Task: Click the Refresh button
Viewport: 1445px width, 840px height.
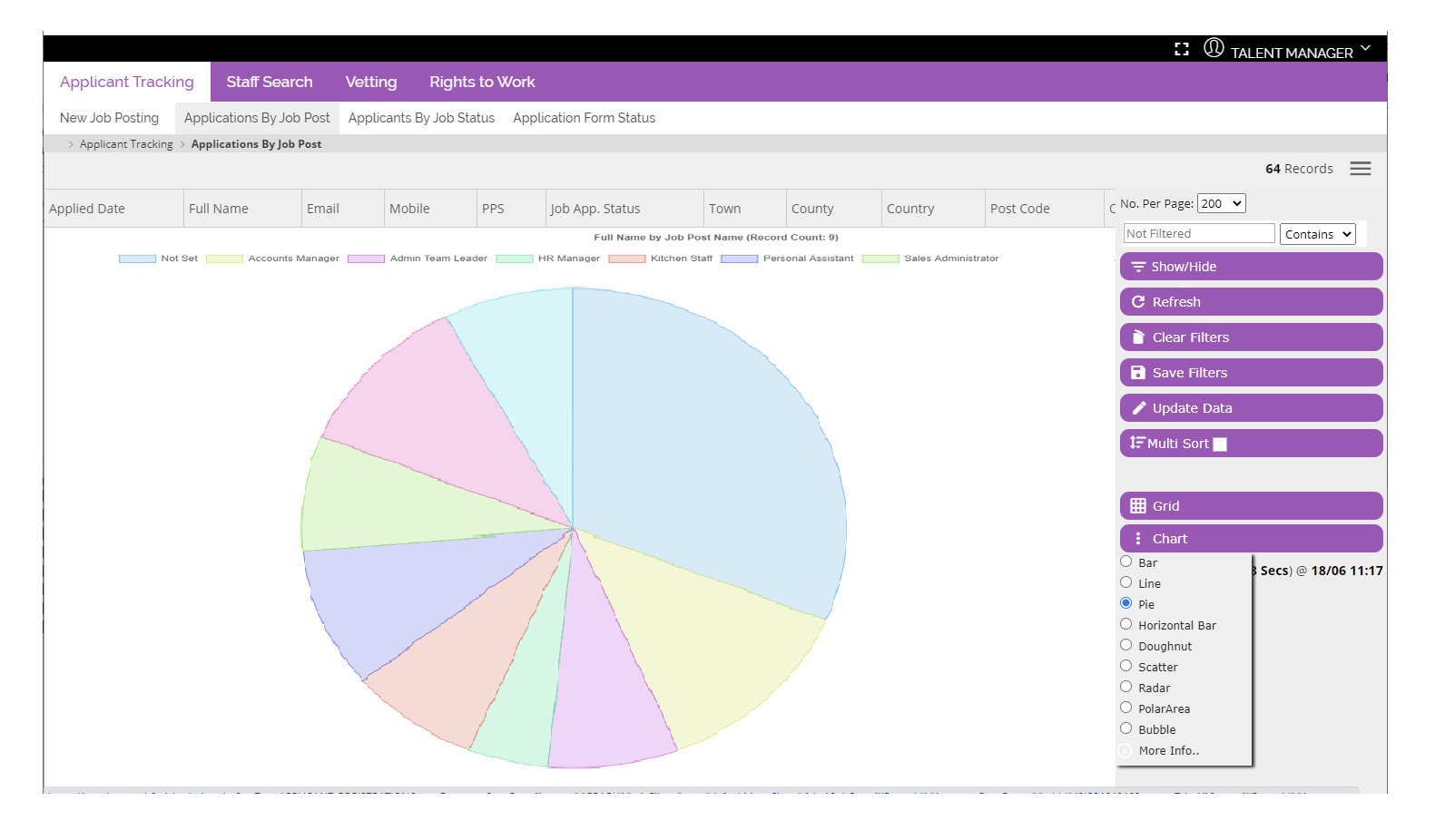Action: point(1252,302)
